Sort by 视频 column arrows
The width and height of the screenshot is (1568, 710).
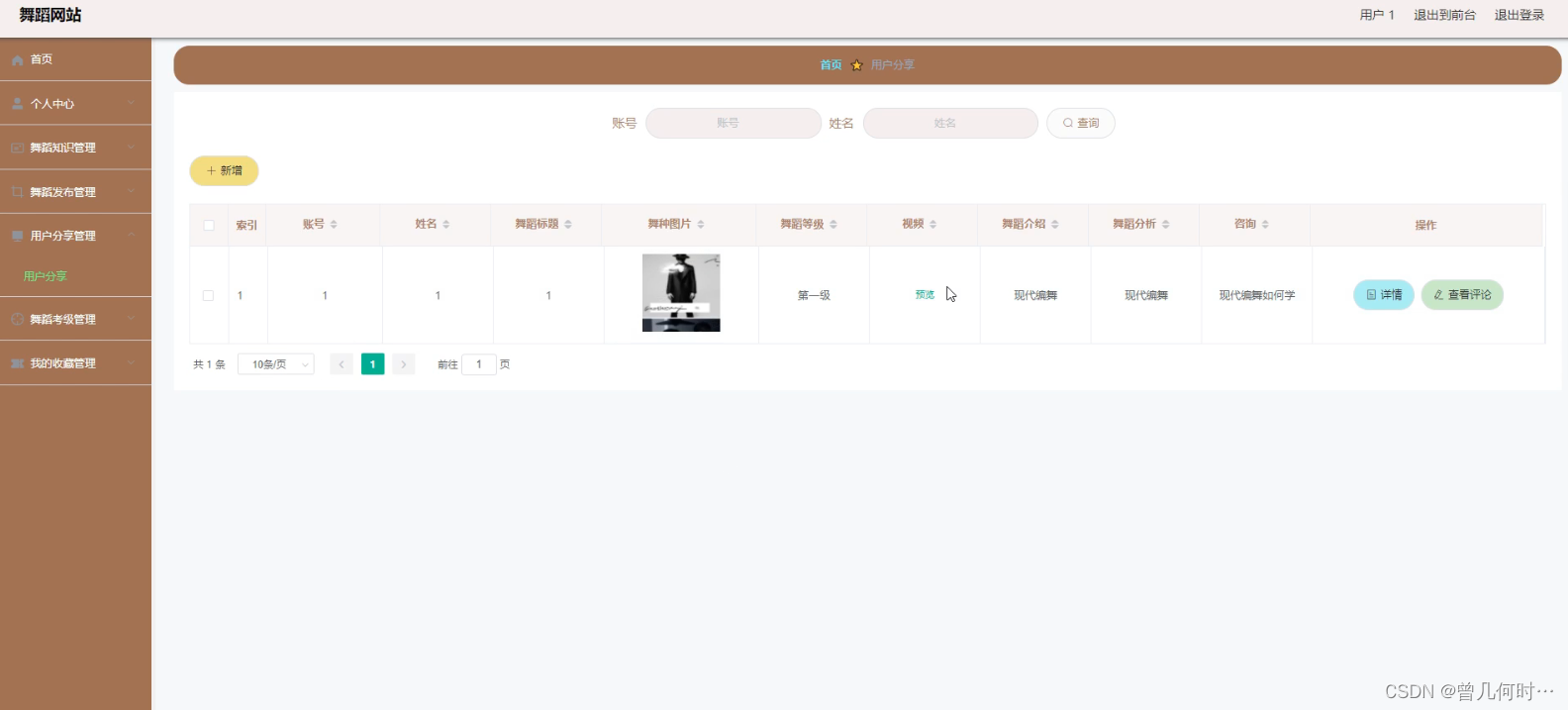pyautogui.click(x=933, y=225)
